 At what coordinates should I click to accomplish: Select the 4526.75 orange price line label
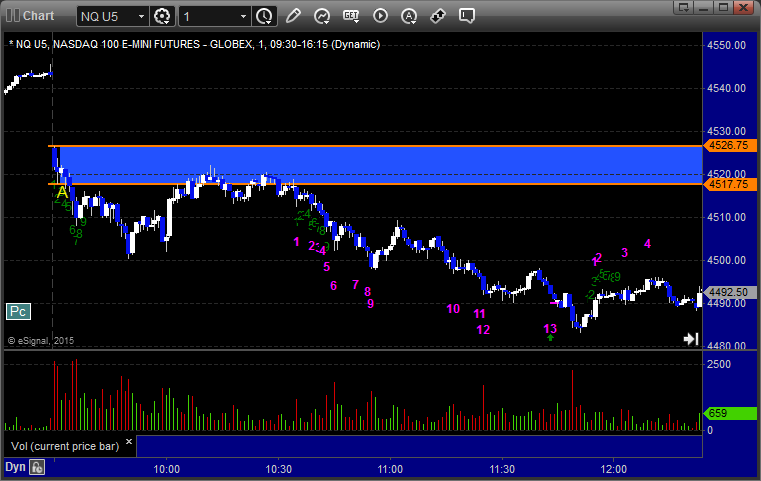(730, 145)
